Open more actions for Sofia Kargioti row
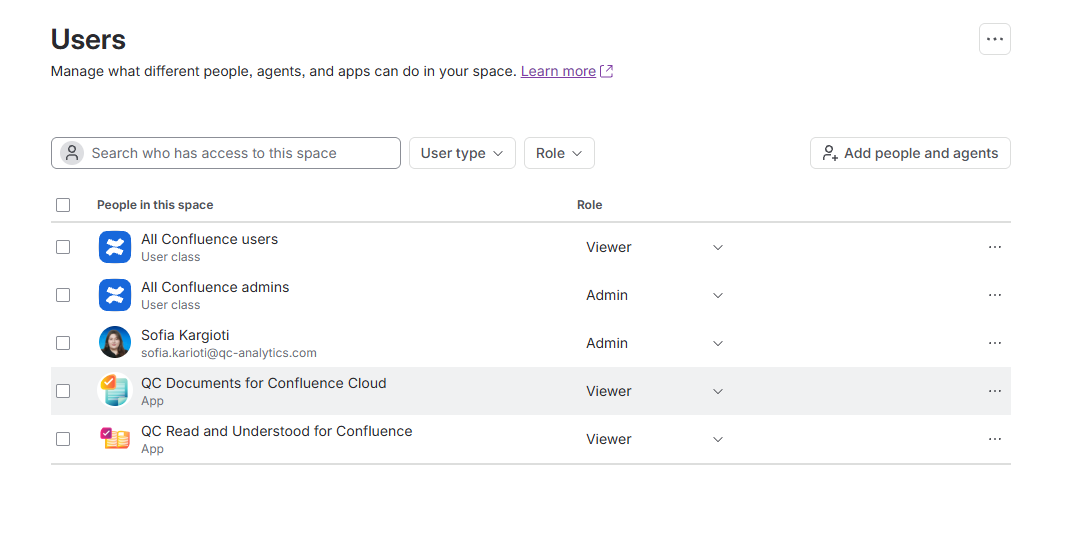Screen dimensions: 1084x547 point(994,343)
